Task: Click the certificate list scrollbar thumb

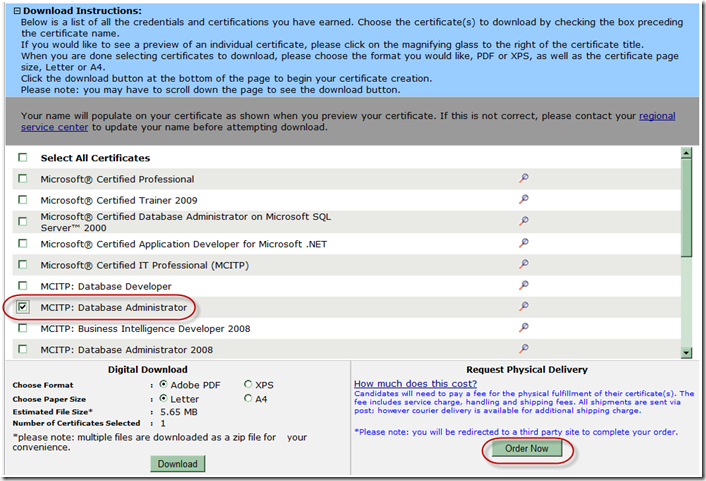Action: pos(686,208)
